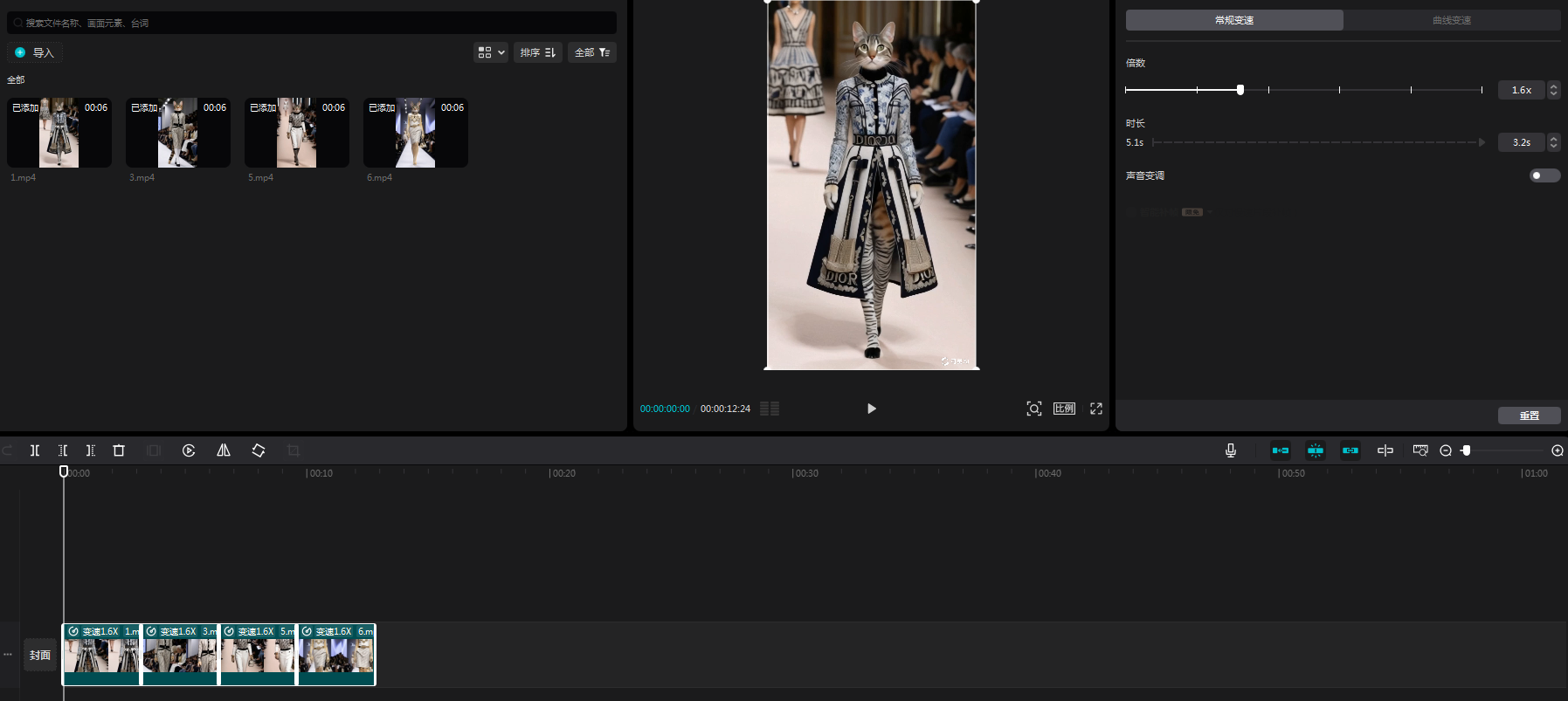1568x701 pixels.
Task: Click the 1.6x speed value field
Action: pyautogui.click(x=1522, y=90)
